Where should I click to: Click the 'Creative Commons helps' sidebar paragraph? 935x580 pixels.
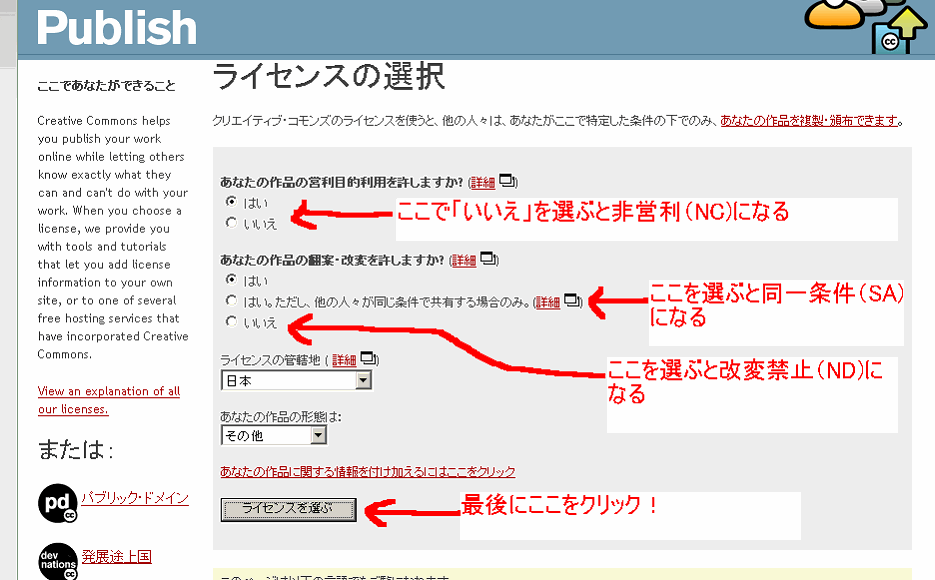click(113, 237)
